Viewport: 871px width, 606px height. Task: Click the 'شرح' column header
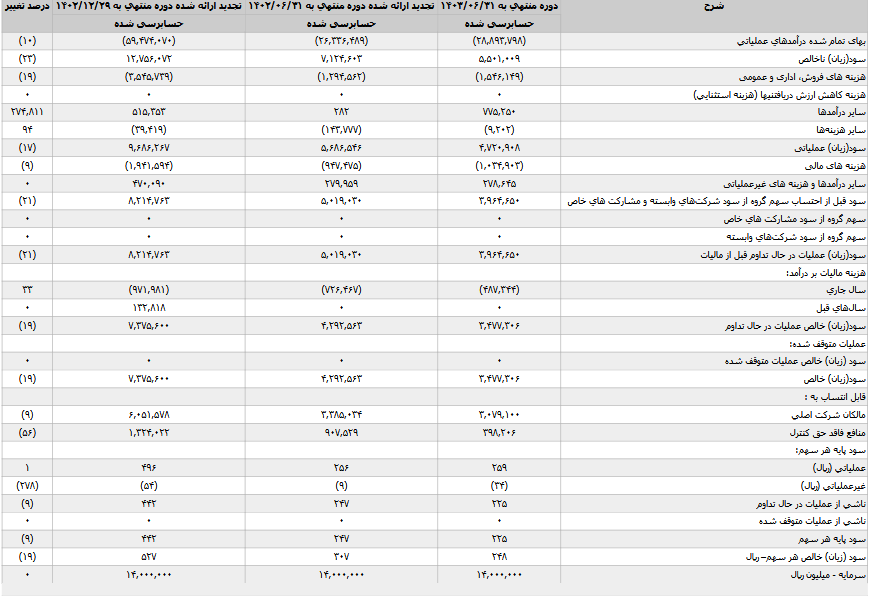[x=715, y=6]
